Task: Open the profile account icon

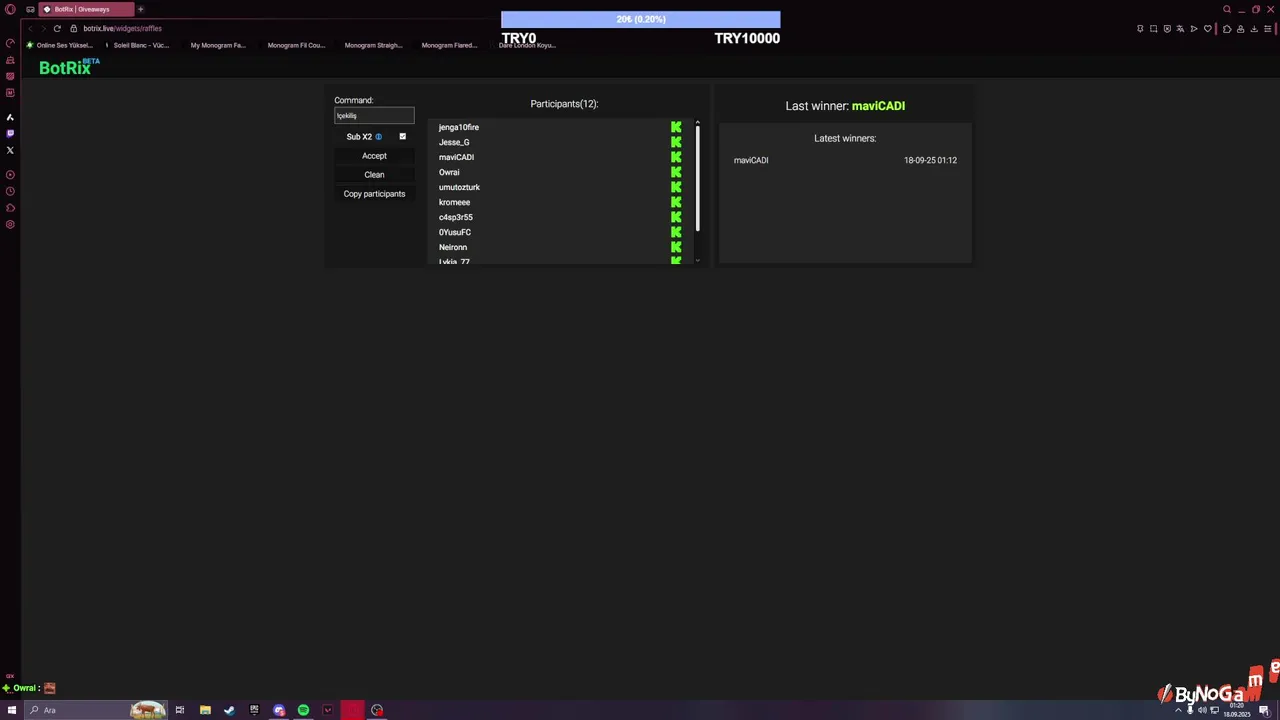Action: tap(1241, 28)
